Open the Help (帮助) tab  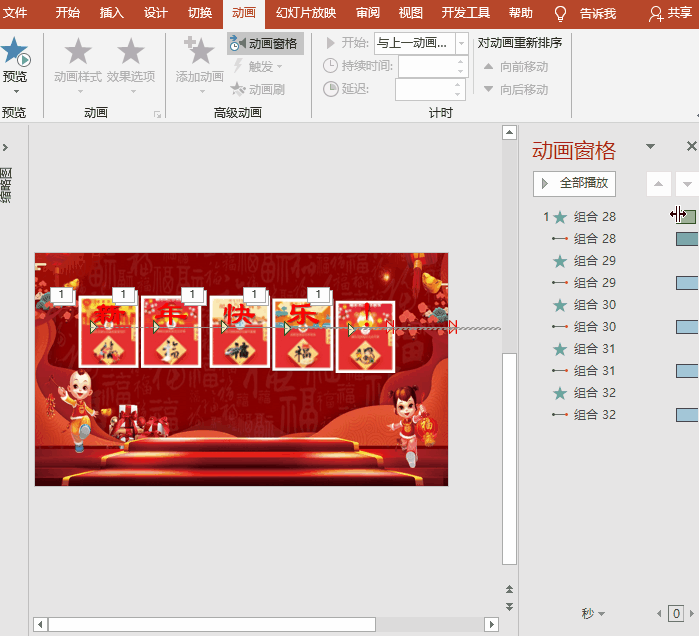coord(521,13)
